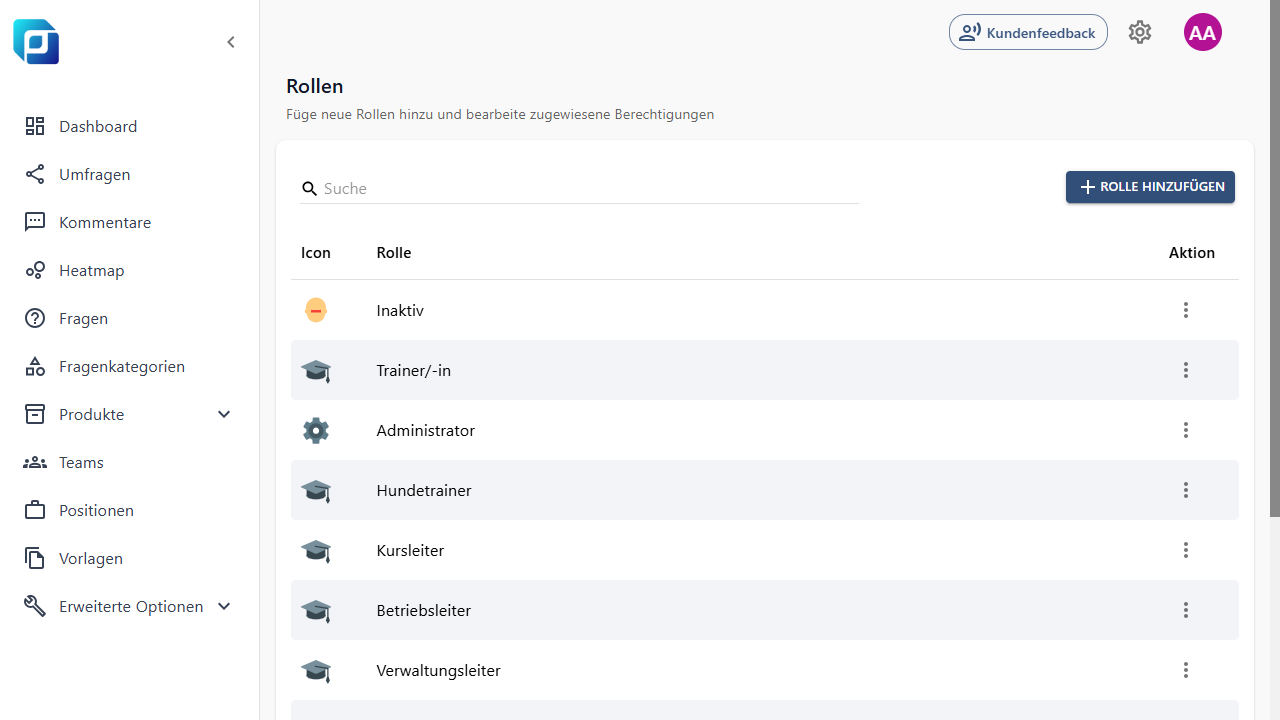This screenshot has width=1280, height=720.
Task: Click the Rolle column header
Action: pos(394,252)
